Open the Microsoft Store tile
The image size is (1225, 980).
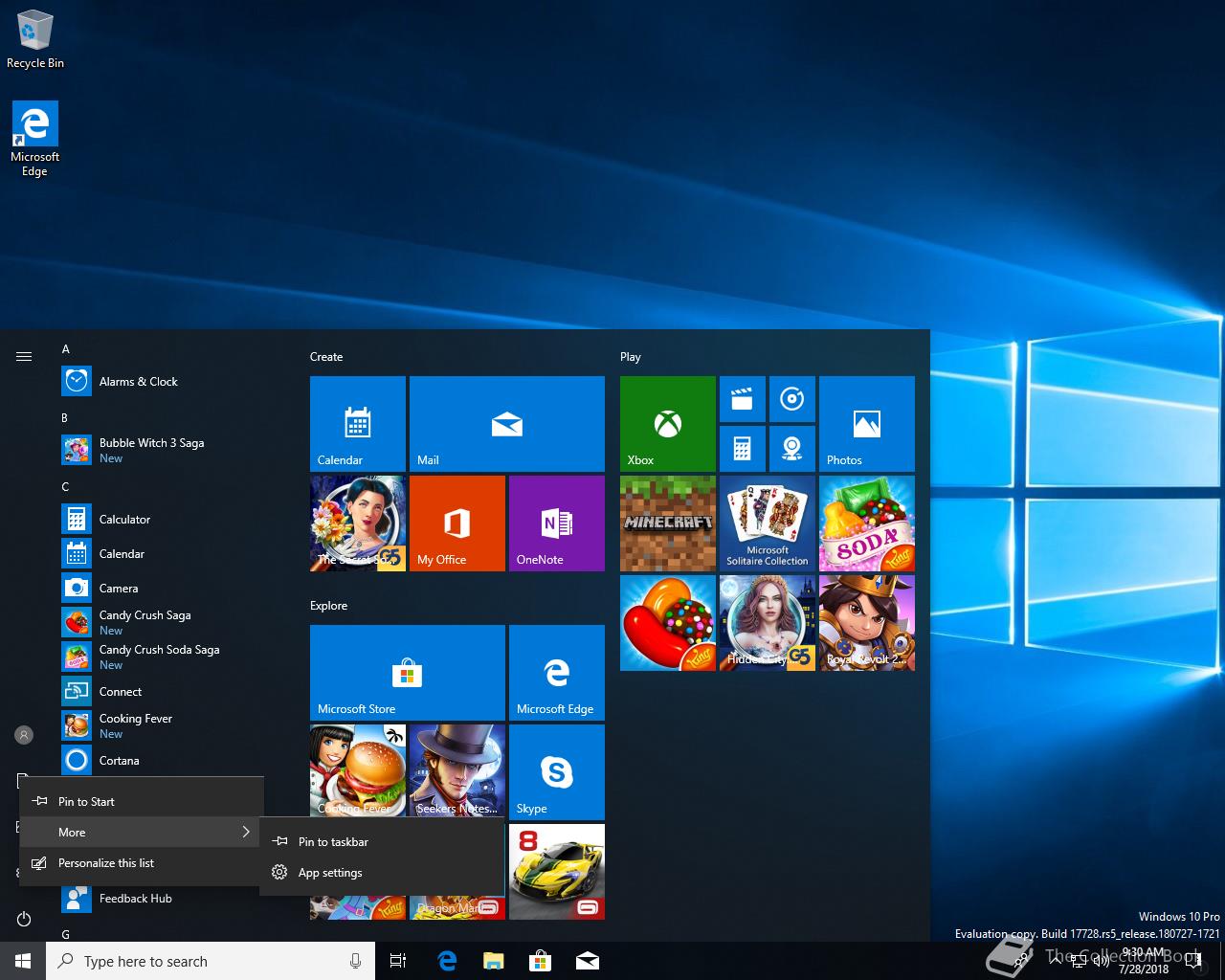(408, 673)
